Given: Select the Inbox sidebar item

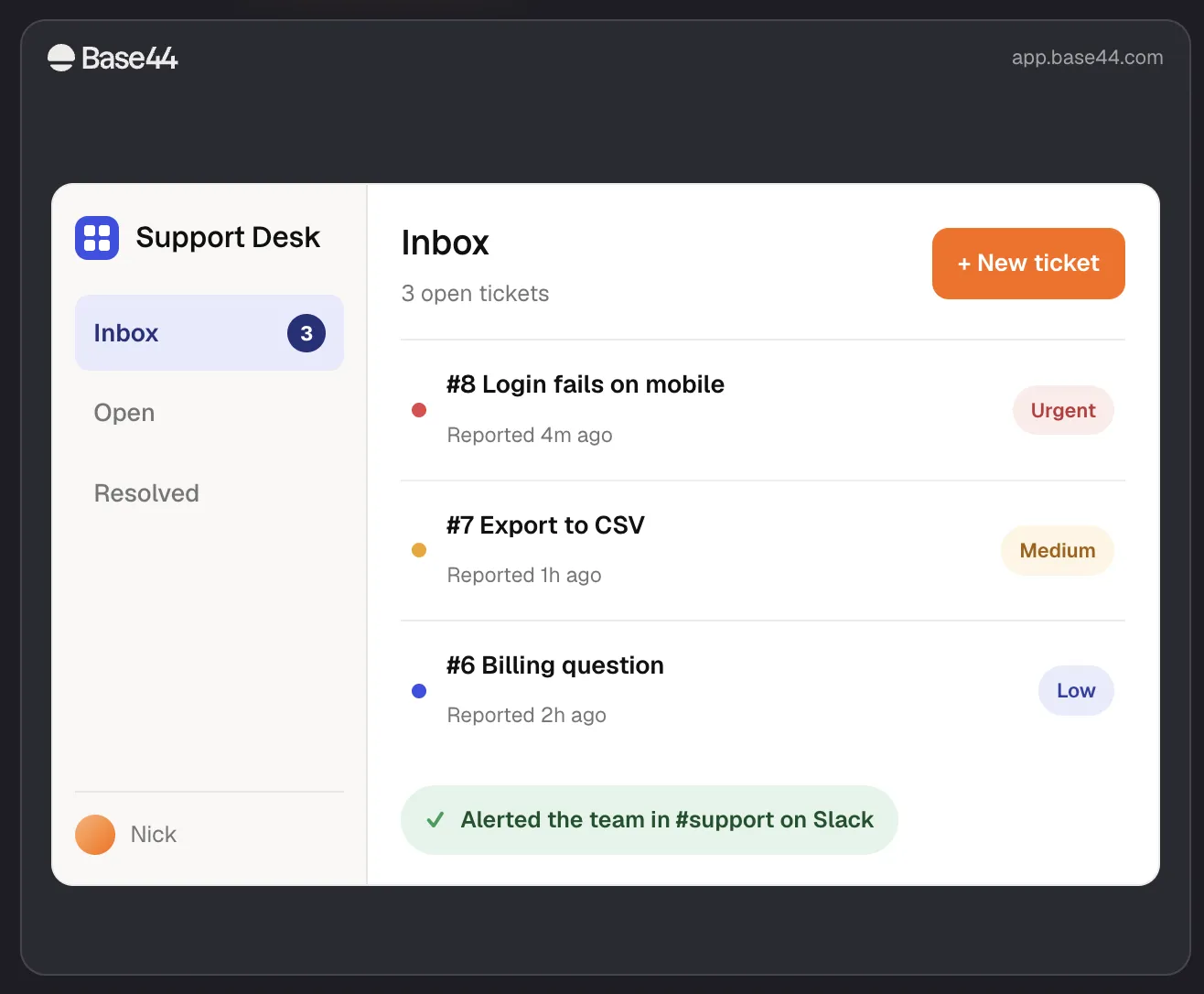Looking at the screenshot, I should [x=210, y=333].
